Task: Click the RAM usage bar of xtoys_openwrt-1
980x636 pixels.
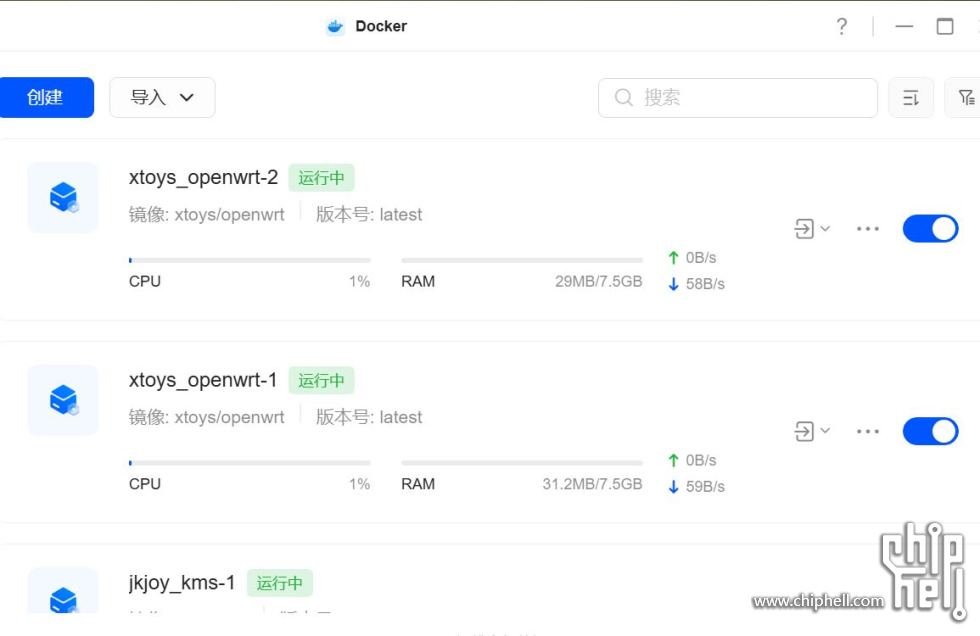Action: [x=522, y=463]
